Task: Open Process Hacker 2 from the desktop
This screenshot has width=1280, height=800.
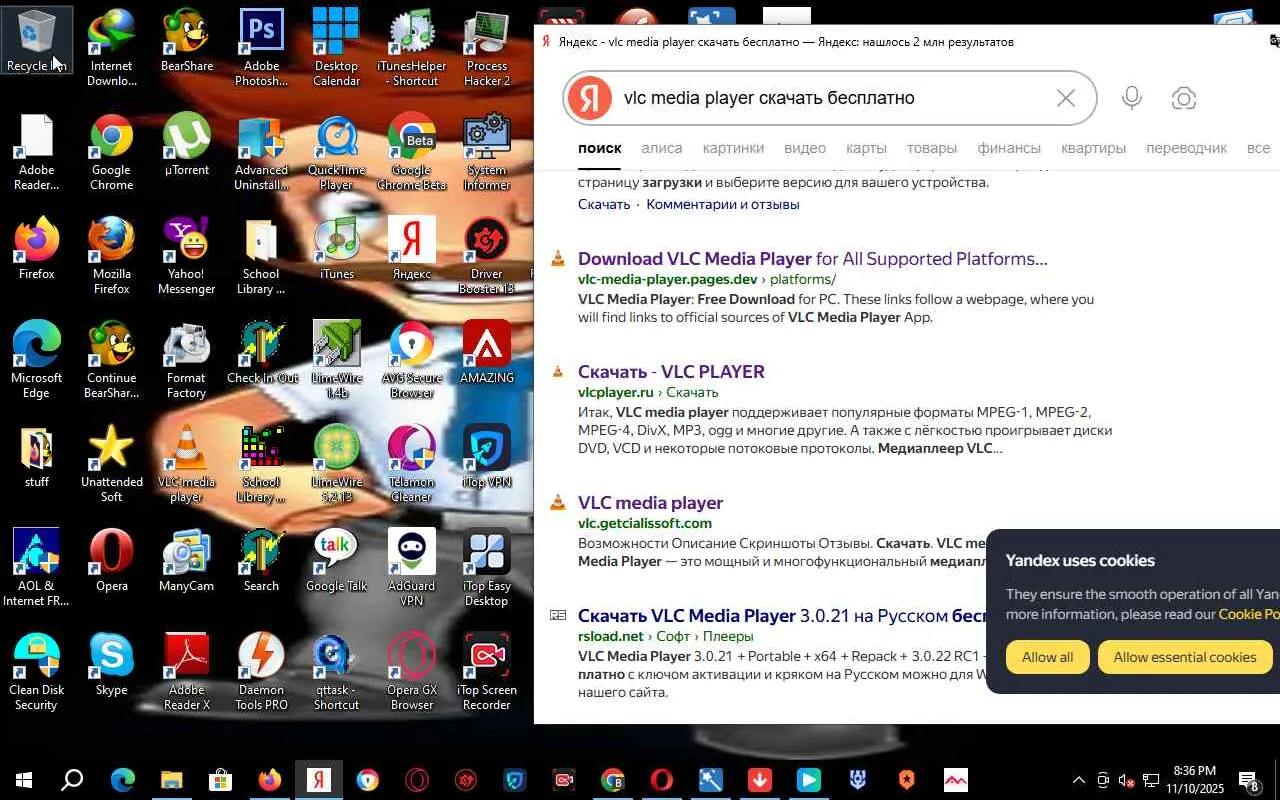Action: pyautogui.click(x=487, y=48)
